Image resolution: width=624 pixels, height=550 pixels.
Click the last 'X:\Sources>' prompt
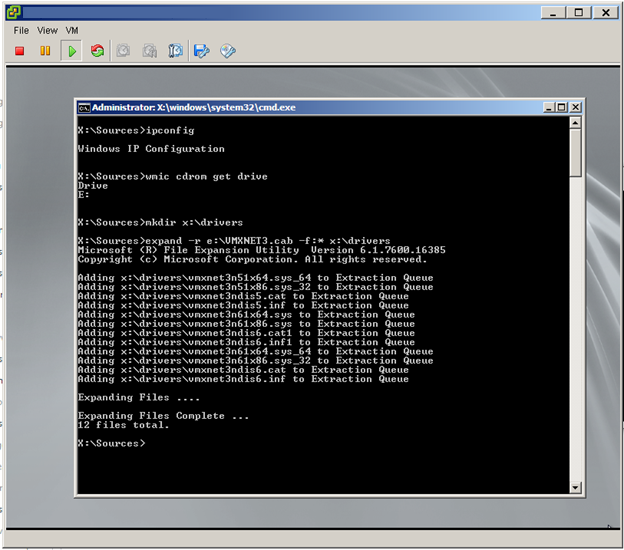(112, 443)
